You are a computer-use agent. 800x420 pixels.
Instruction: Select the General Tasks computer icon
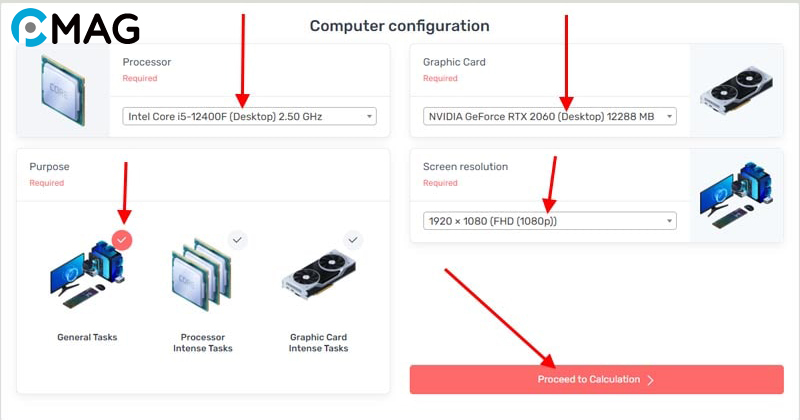[87, 275]
